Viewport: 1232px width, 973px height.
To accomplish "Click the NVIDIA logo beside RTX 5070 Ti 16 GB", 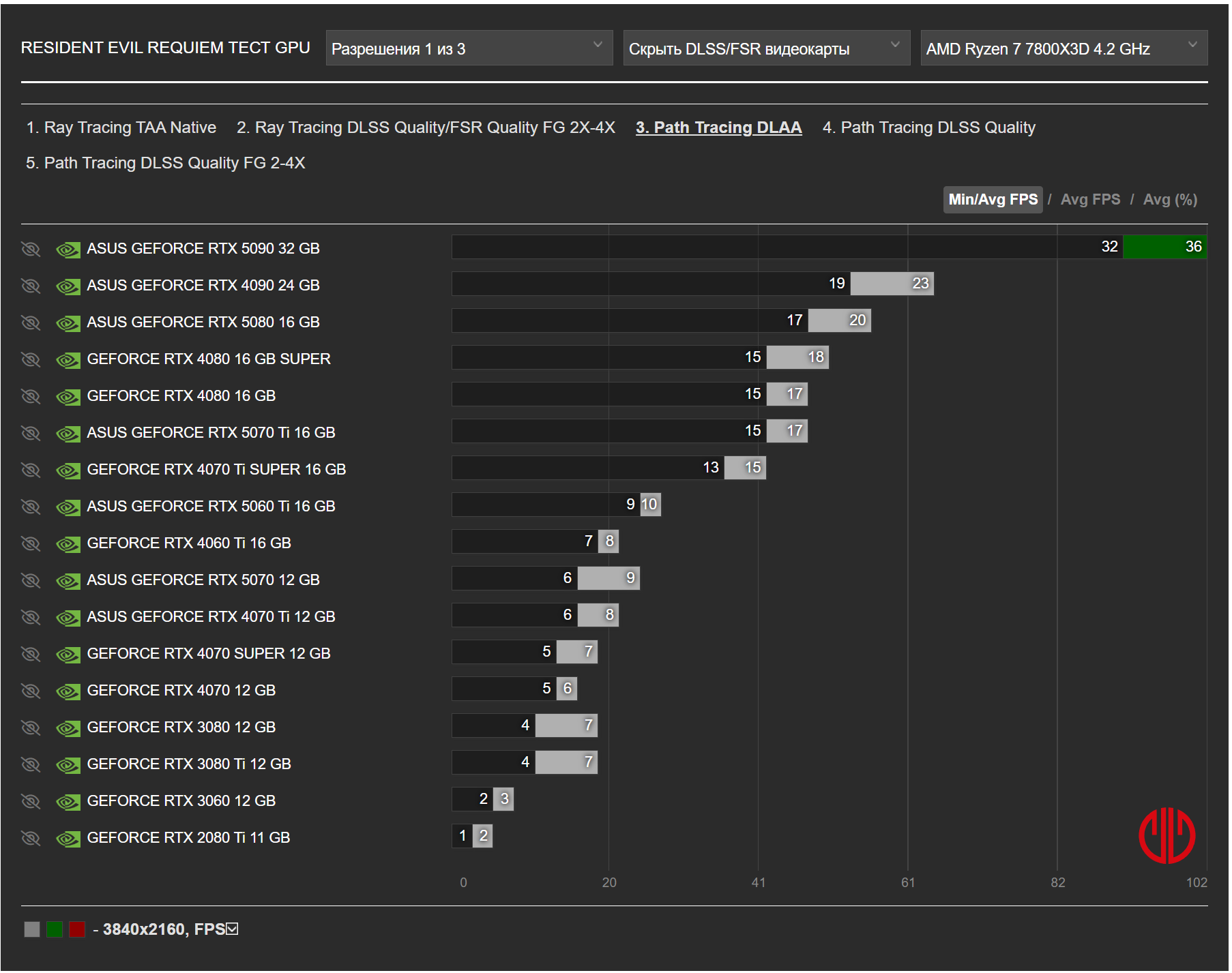I will pyautogui.click(x=68, y=434).
